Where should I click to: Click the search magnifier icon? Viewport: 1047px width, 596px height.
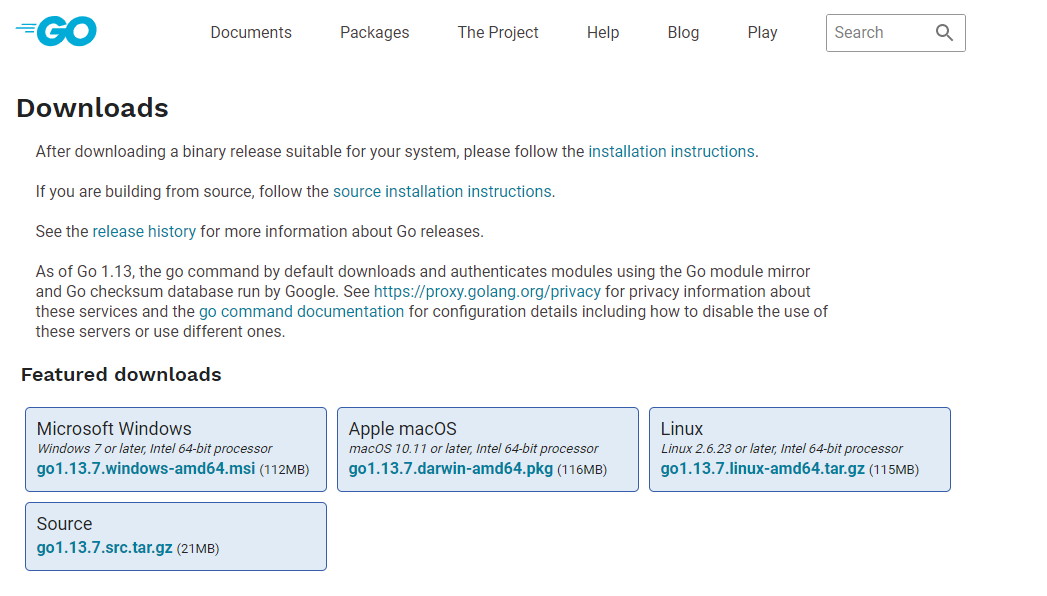pos(944,33)
